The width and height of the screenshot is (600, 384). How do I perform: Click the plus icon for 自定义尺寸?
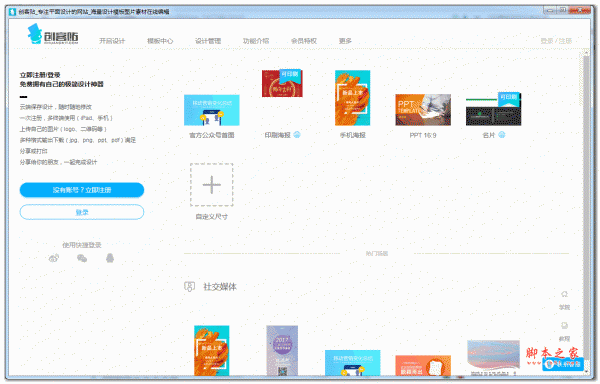212,185
